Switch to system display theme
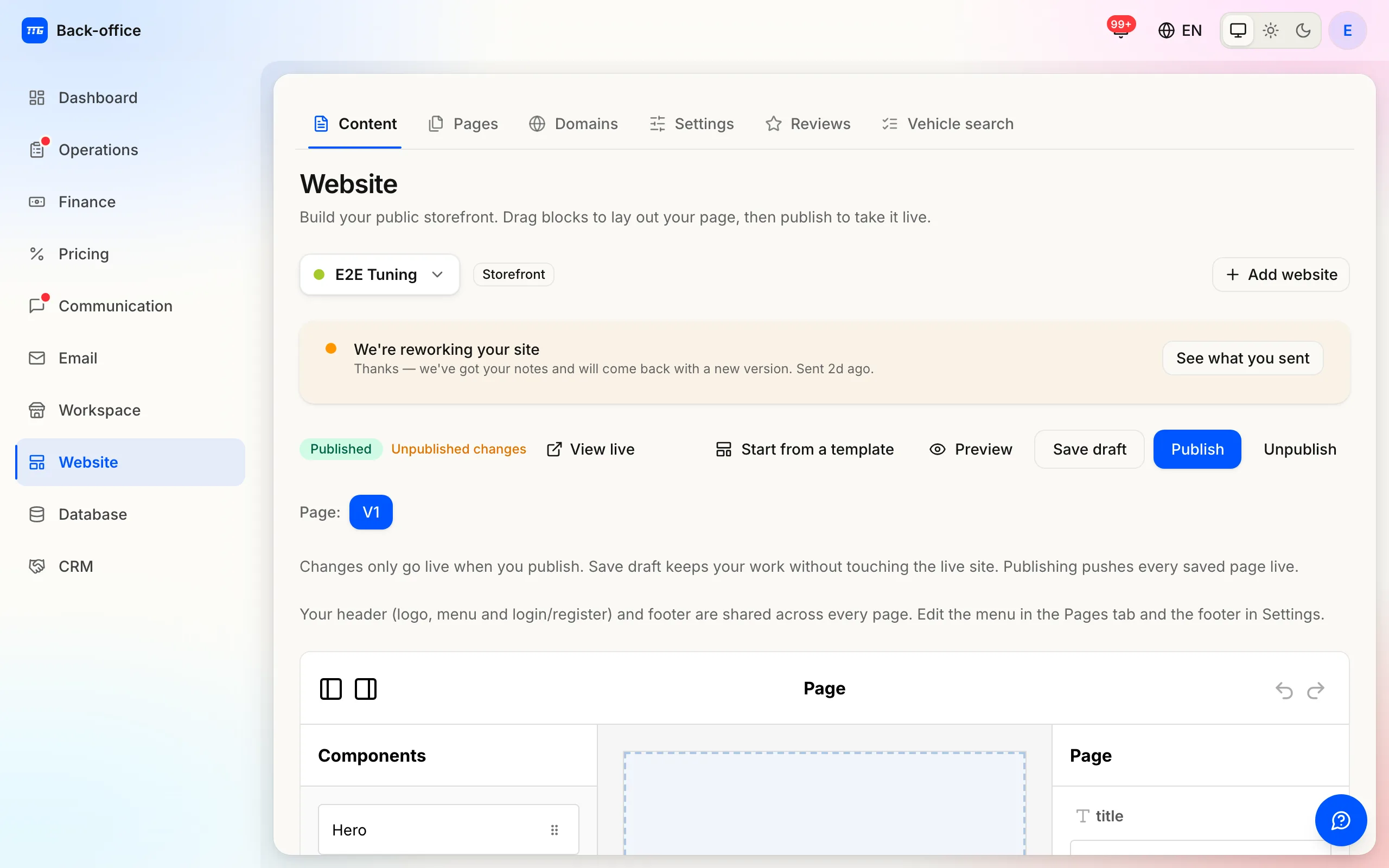The width and height of the screenshot is (1389, 868). click(1238, 30)
